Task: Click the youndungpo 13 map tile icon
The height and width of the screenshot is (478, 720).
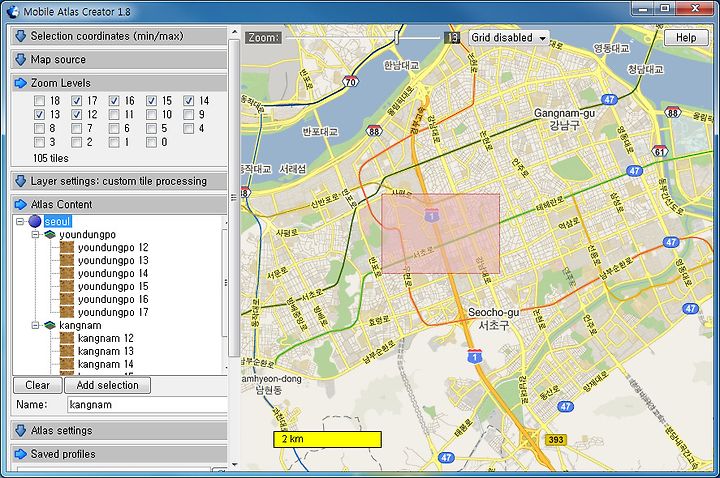Action: click(x=67, y=260)
